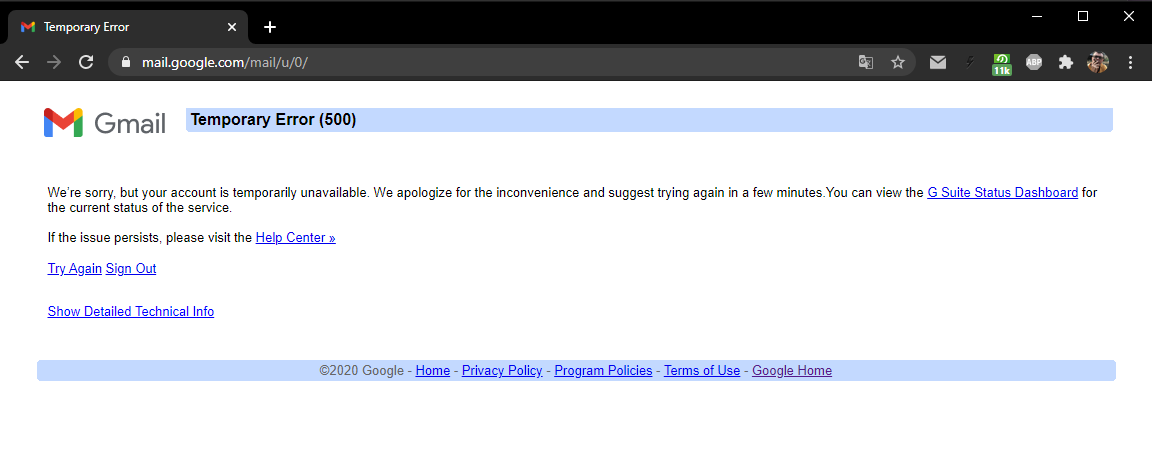
Task: Open a new tab with plus button
Action: [x=270, y=27]
